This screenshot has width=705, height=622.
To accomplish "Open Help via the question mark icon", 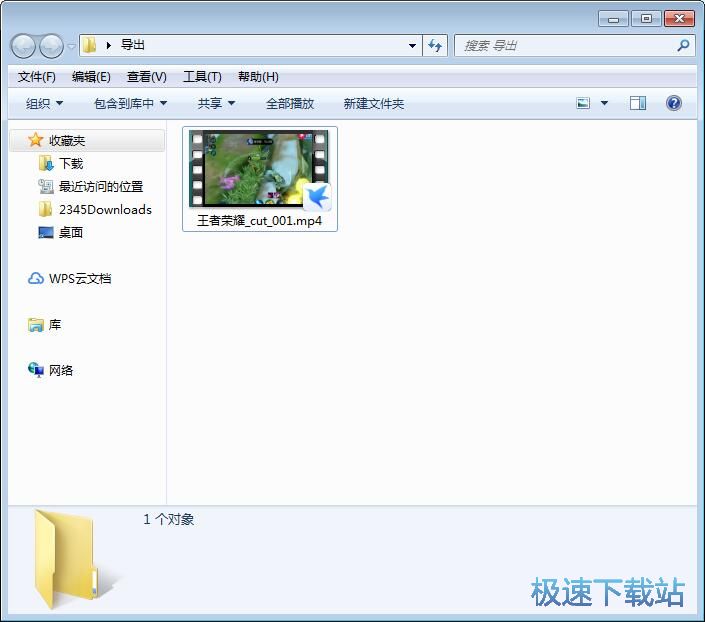I will tap(674, 103).
